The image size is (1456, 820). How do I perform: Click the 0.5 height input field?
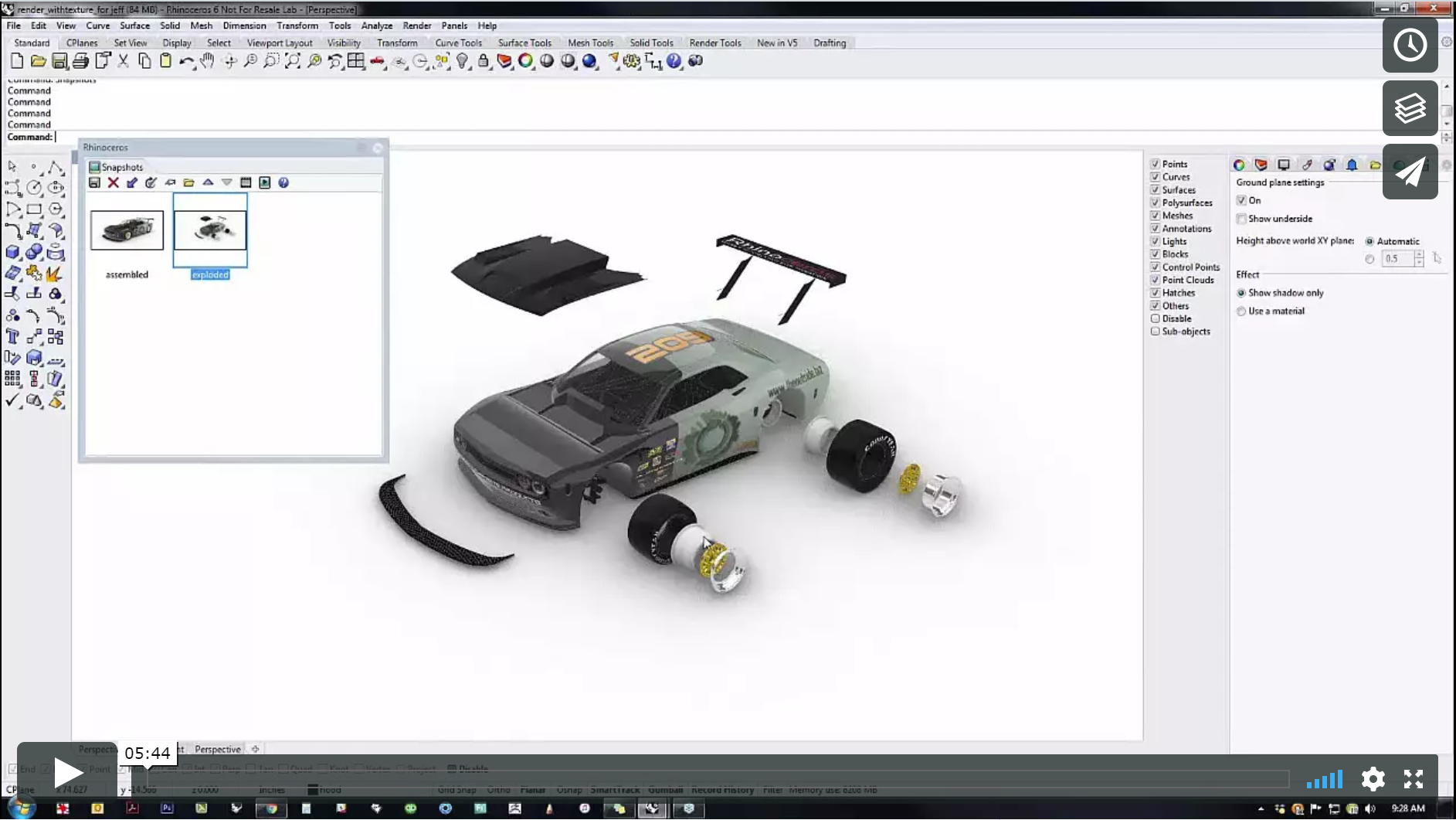(x=1398, y=259)
